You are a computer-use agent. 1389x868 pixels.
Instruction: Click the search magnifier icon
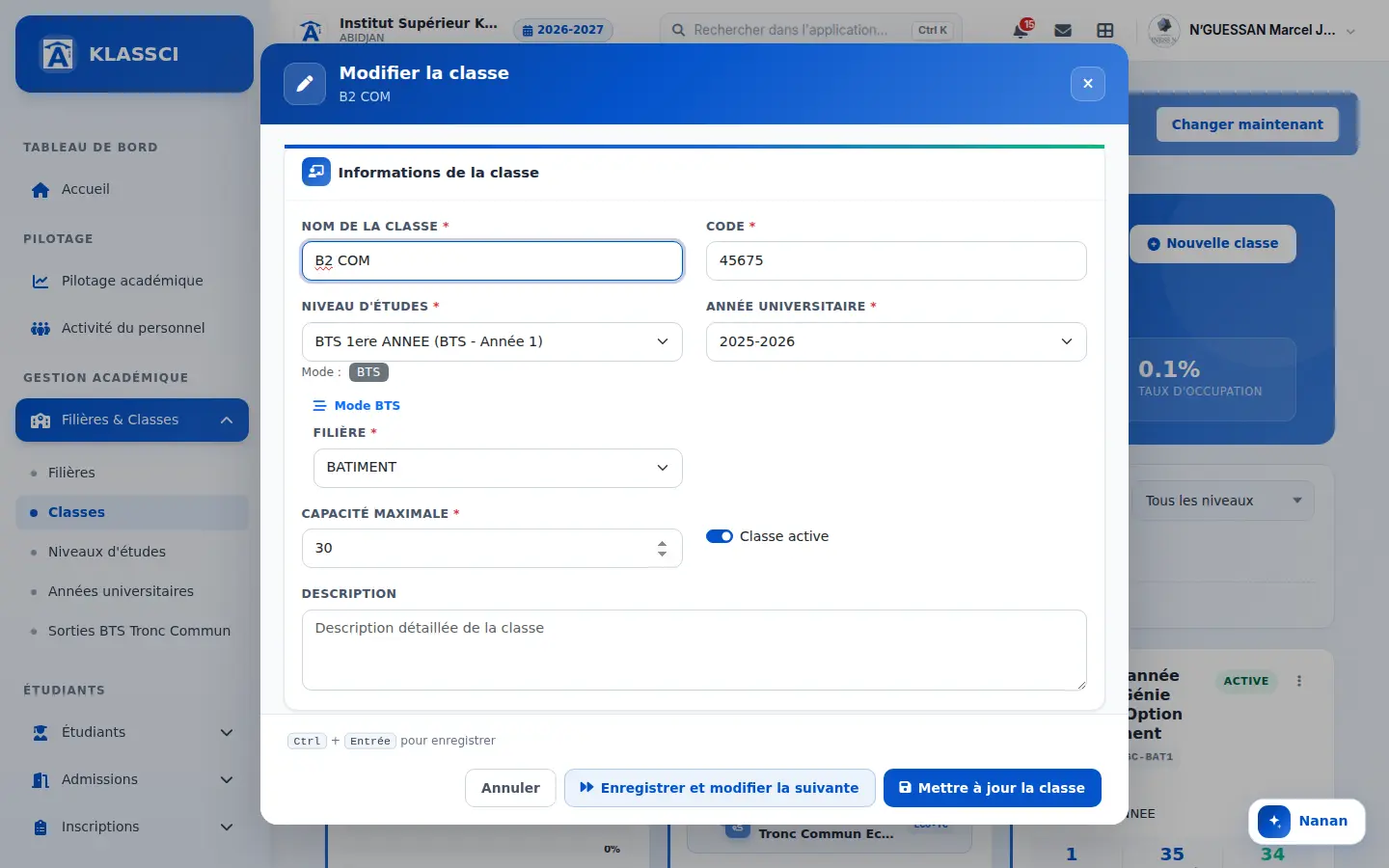(679, 30)
